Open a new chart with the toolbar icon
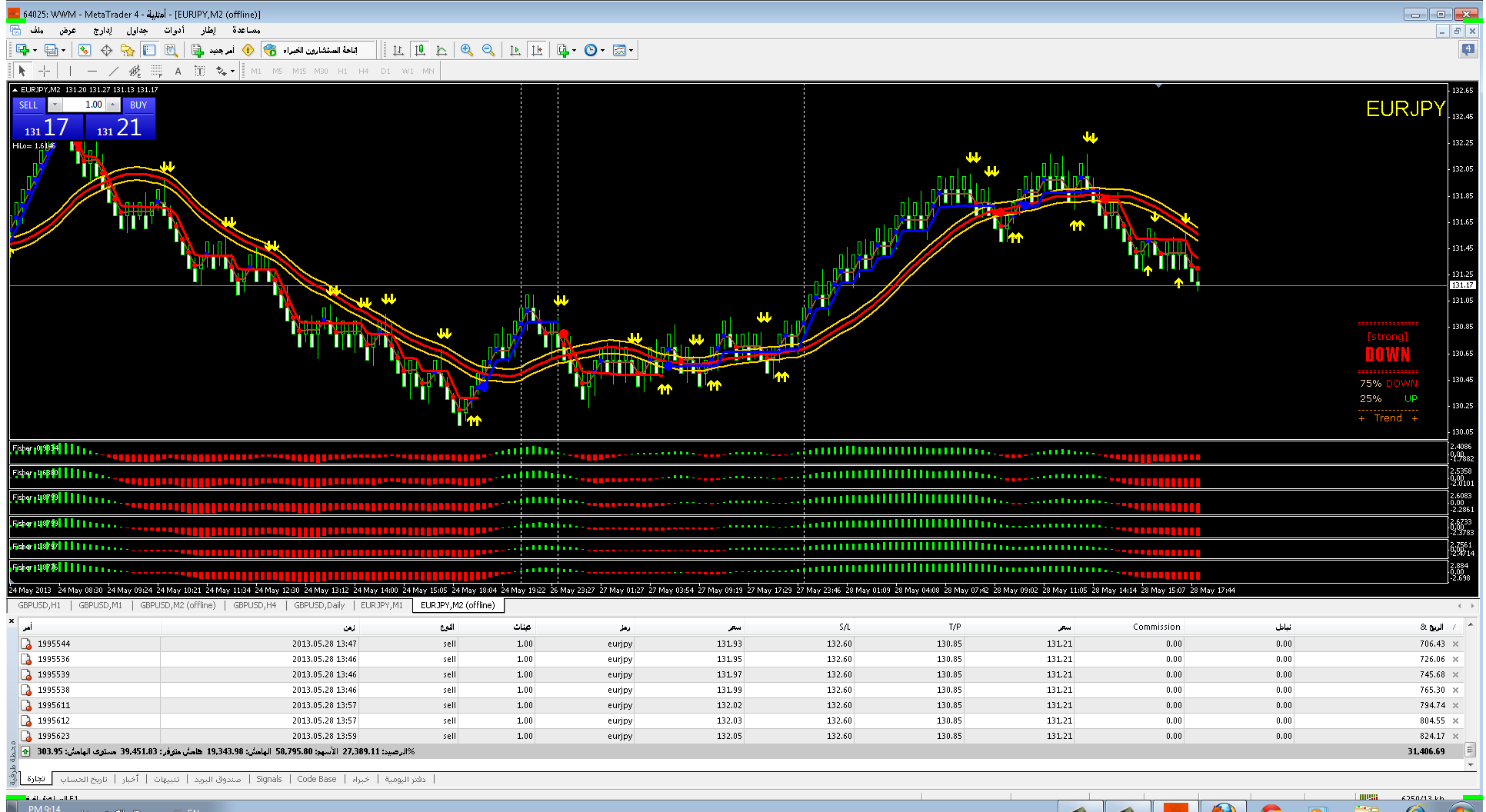Viewport: 1486px width, 812px height. coord(22,50)
